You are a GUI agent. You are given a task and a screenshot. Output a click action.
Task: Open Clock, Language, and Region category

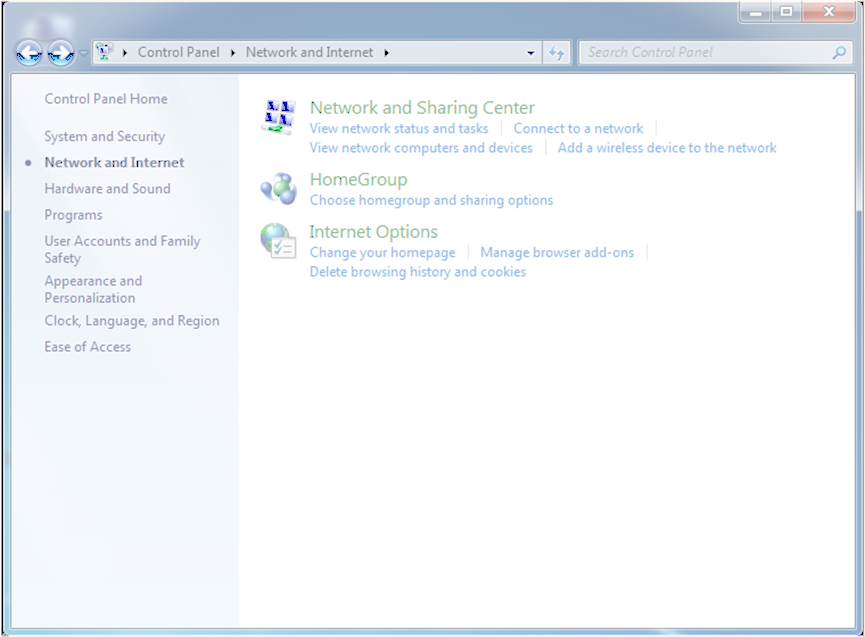click(132, 321)
